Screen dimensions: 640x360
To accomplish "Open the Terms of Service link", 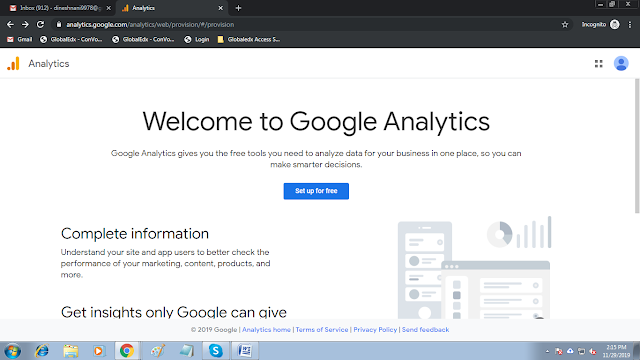I will pyautogui.click(x=322, y=330).
